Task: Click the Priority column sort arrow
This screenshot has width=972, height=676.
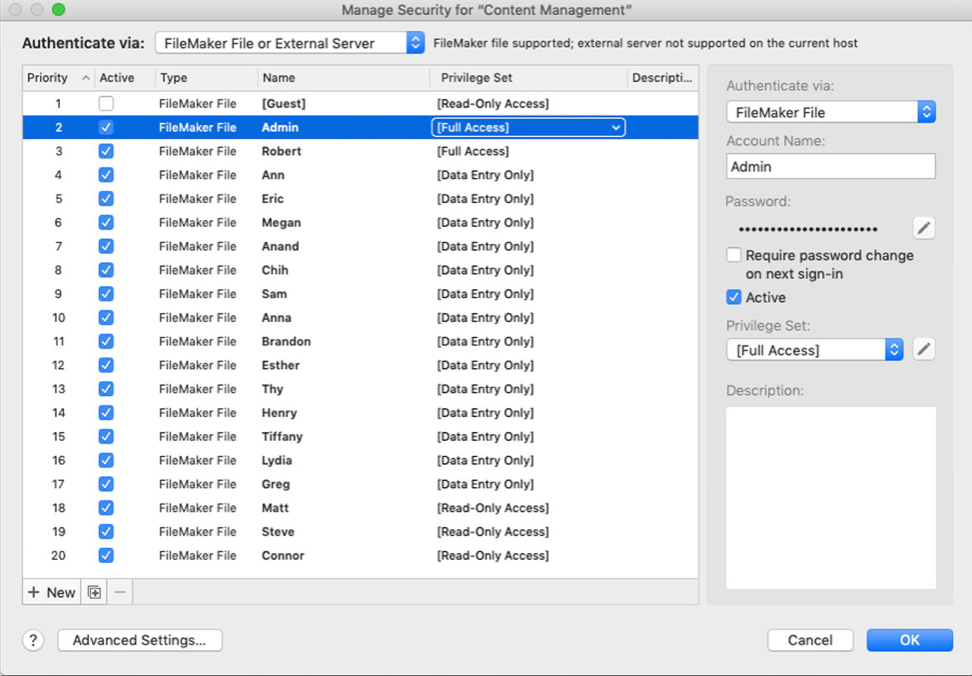Action: (86, 78)
